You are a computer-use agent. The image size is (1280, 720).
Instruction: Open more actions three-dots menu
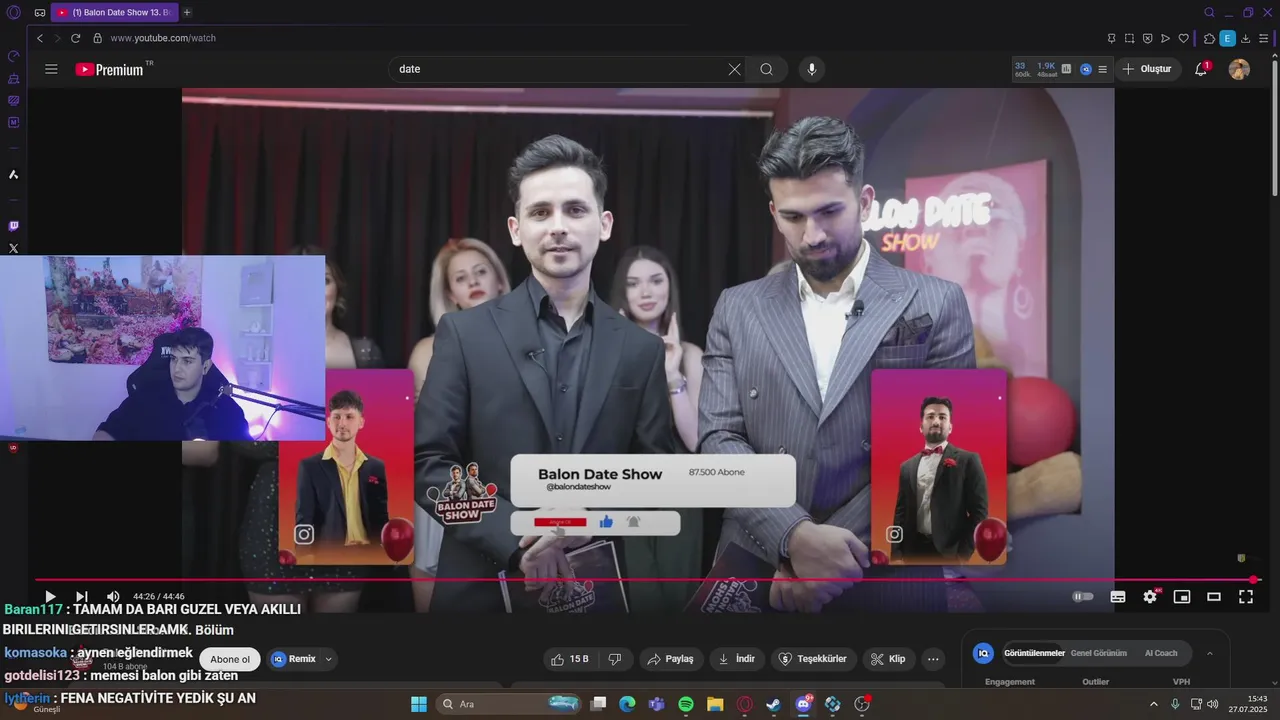click(933, 659)
